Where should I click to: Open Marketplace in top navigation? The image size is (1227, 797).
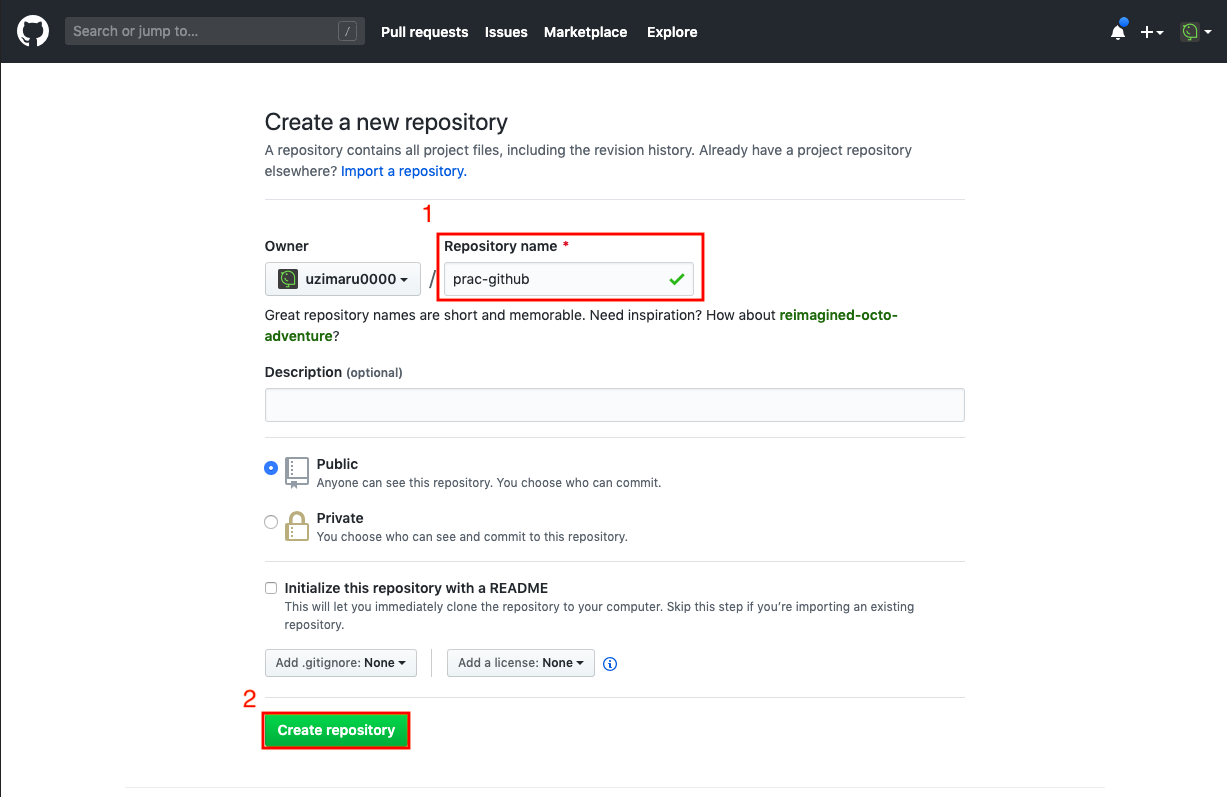(x=585, y=32)
